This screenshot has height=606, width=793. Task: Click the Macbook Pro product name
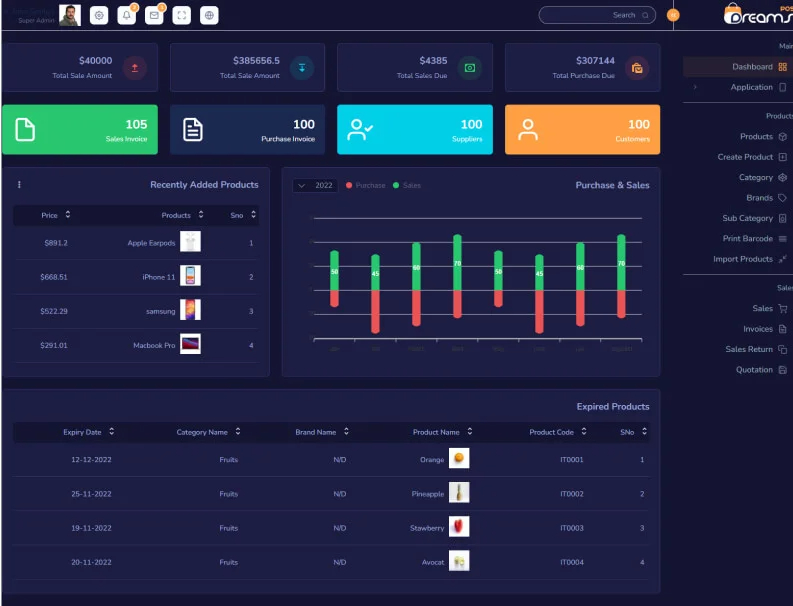coord(154,345)
